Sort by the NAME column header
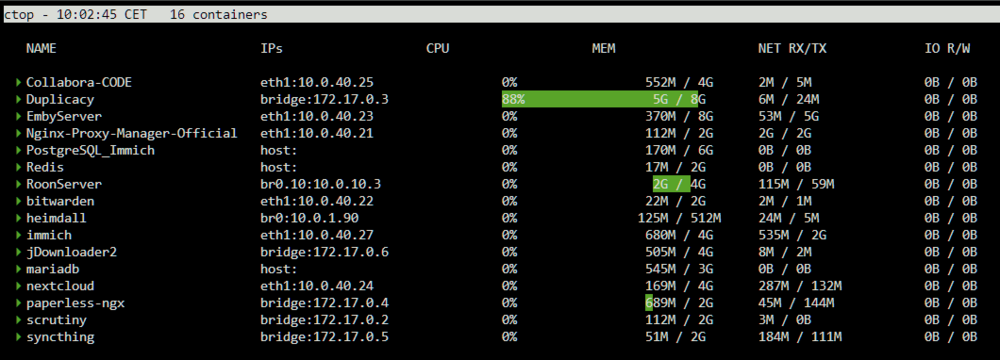 click(41, 49)
